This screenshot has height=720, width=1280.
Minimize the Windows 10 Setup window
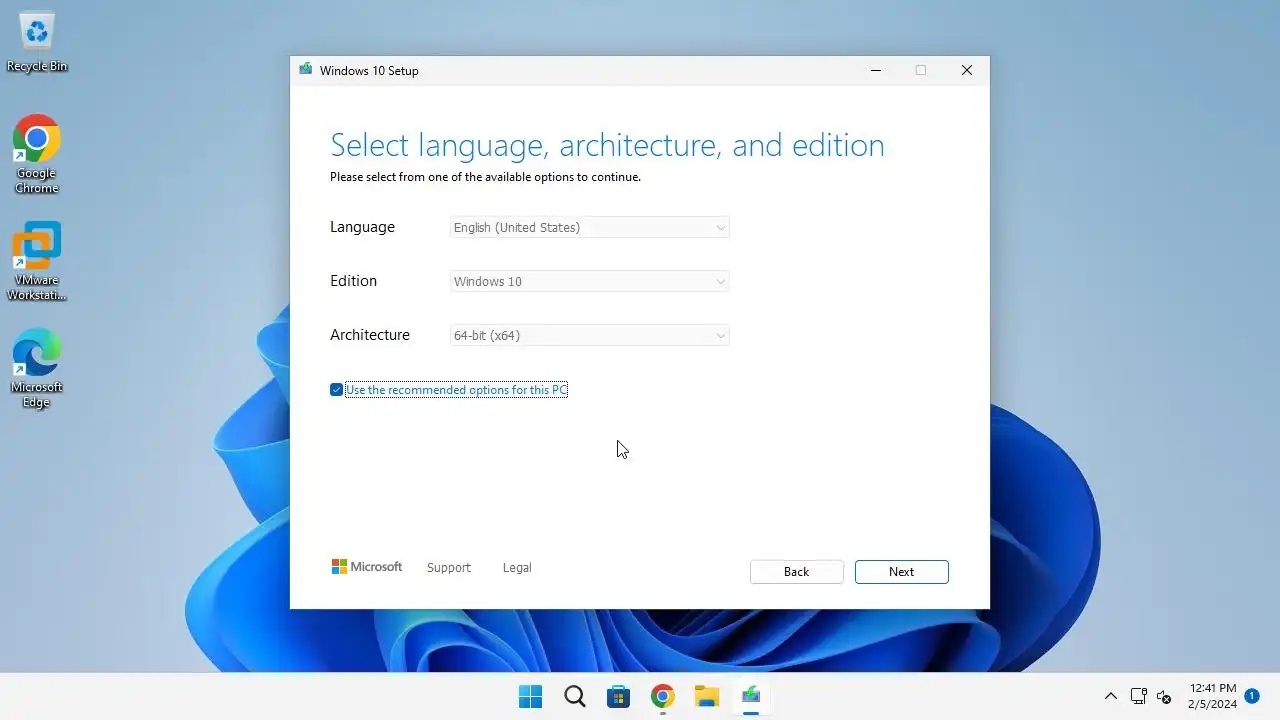(876, 70)
